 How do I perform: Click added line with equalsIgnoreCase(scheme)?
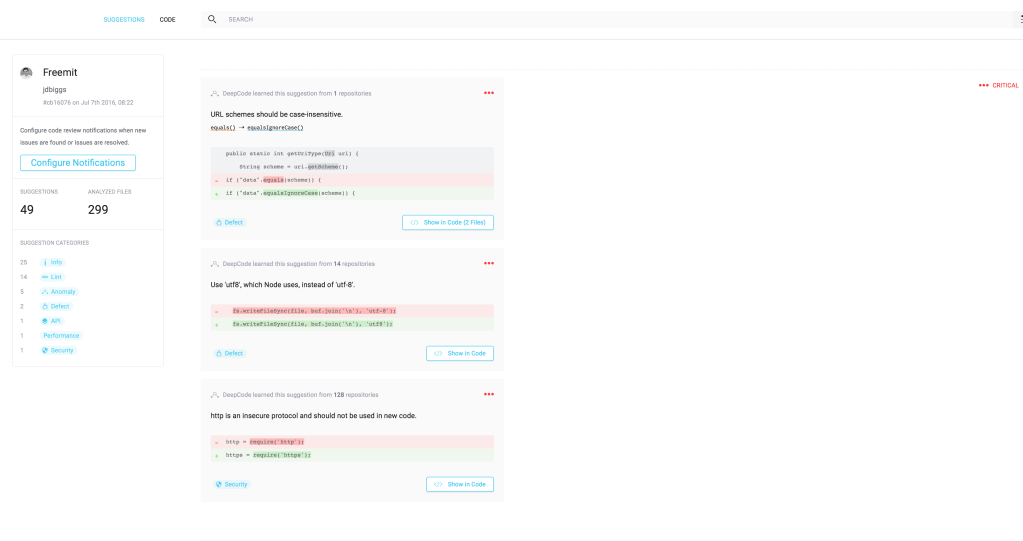point(352,193)
